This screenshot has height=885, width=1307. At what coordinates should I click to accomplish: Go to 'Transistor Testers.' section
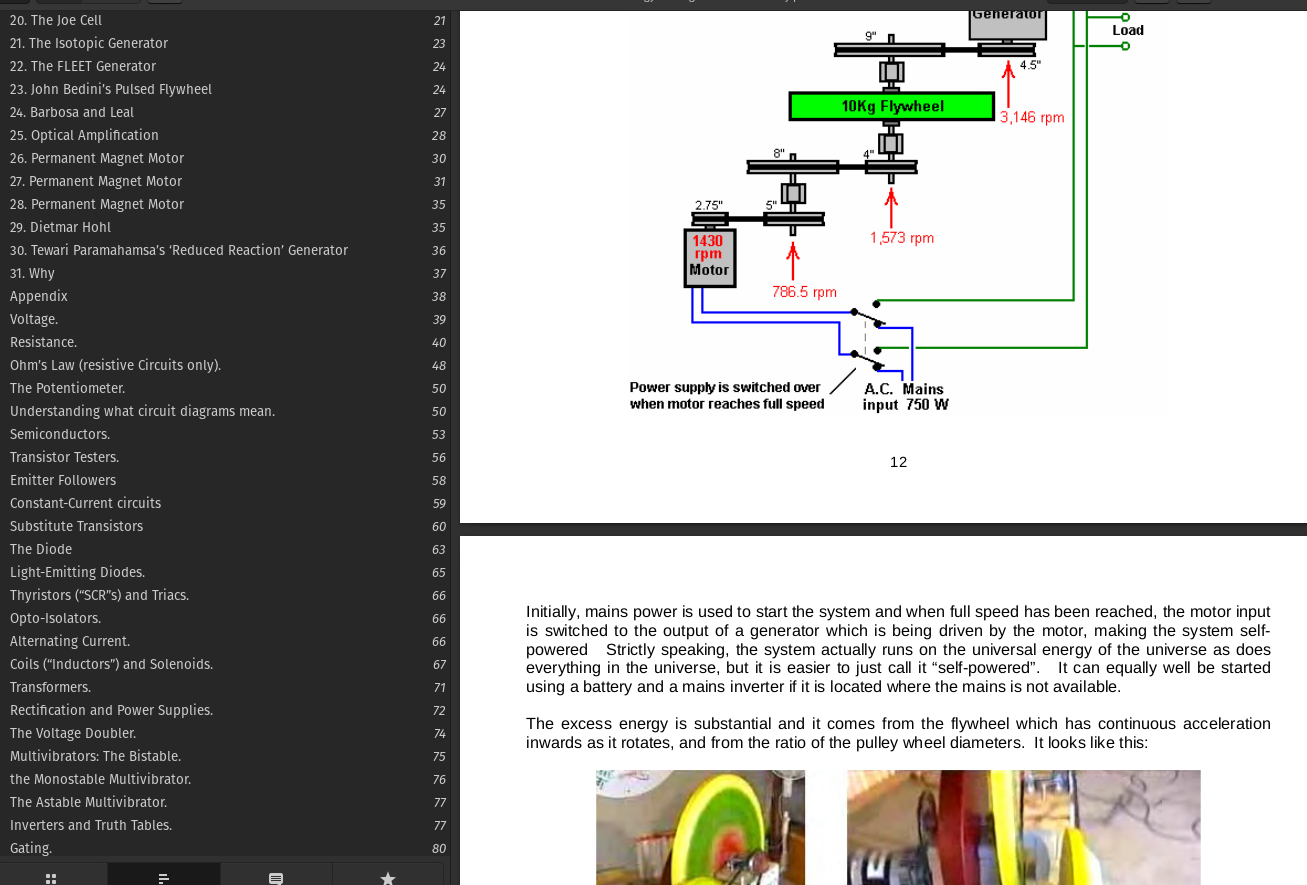(64, 457)
